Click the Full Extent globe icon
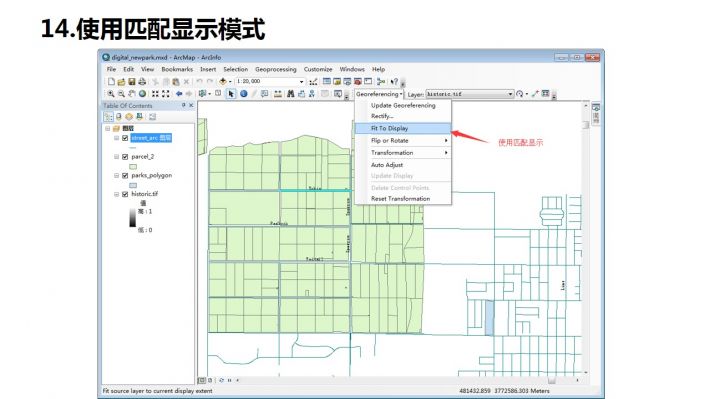 click(x=142, y=94)
